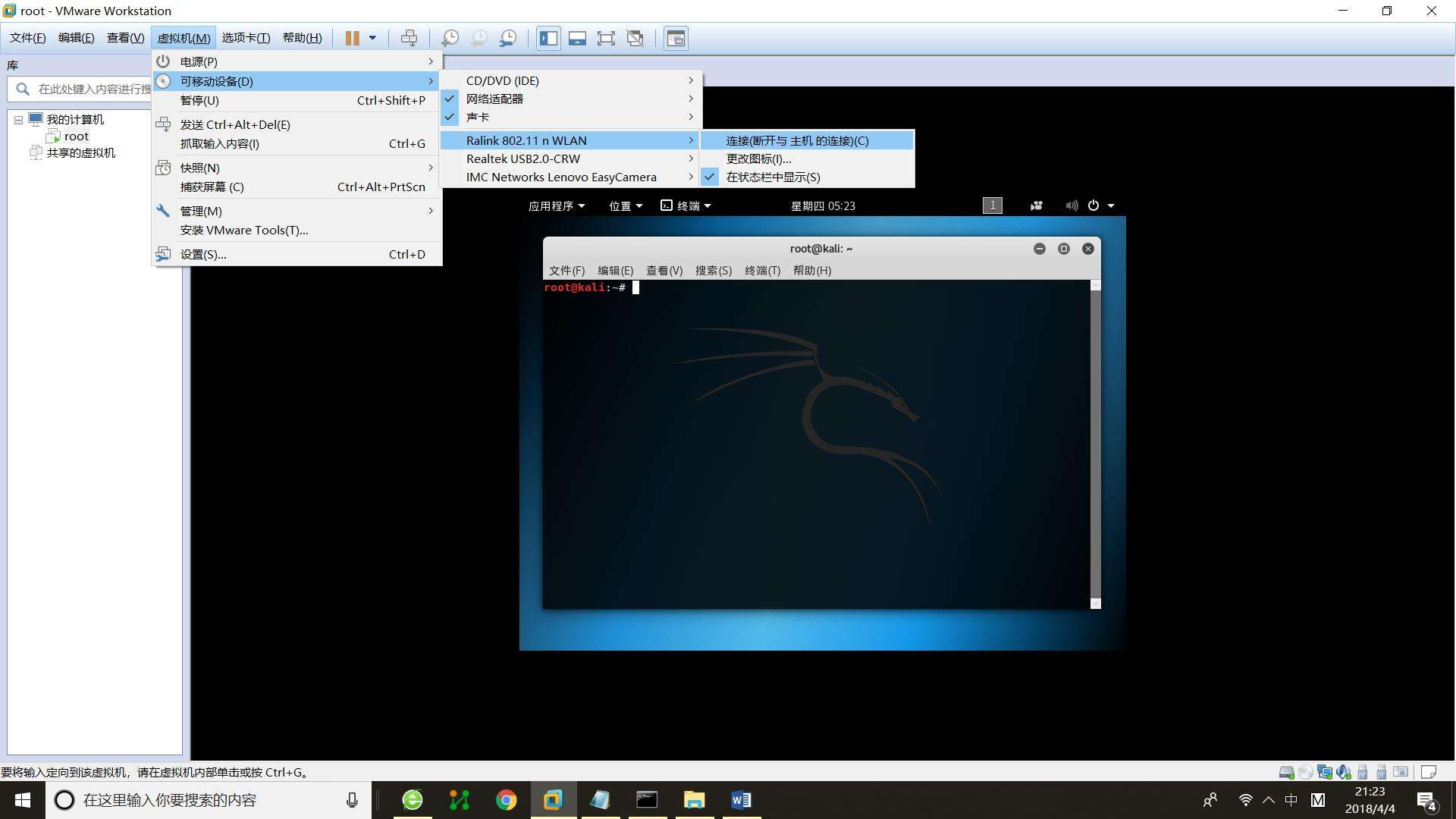
Task: Click the full screen mode toolbar icon
Action: click(606, 38)
